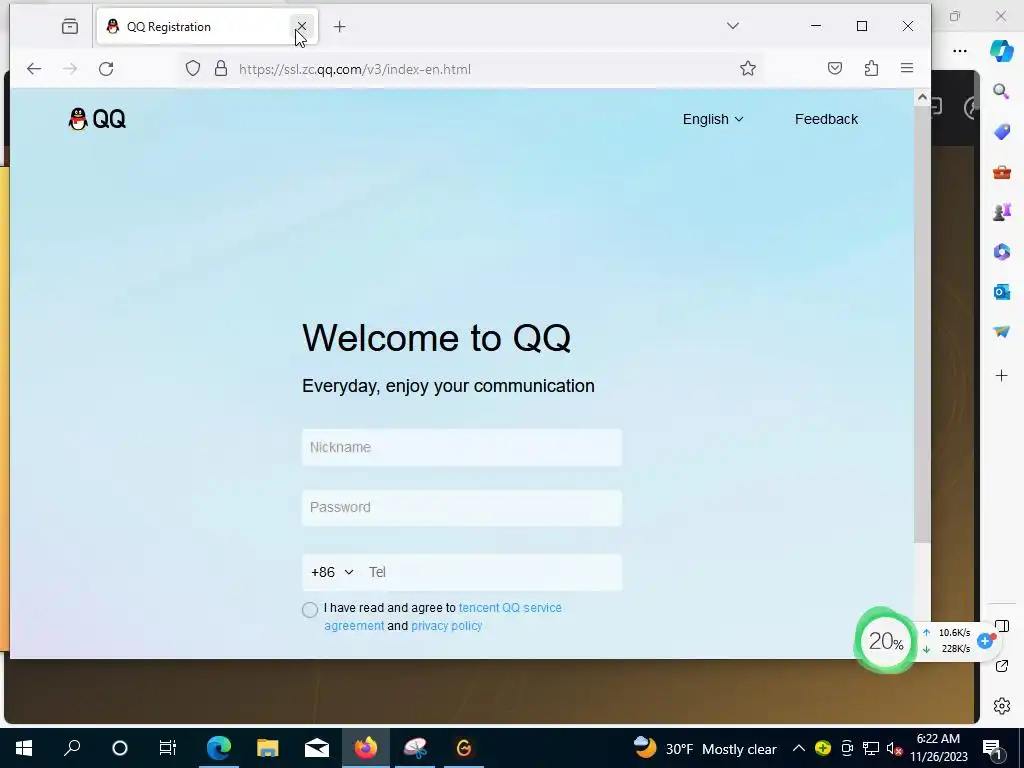Close the QQ Registration tab
The image size is (1024, 768).
(x=301, y=27)
